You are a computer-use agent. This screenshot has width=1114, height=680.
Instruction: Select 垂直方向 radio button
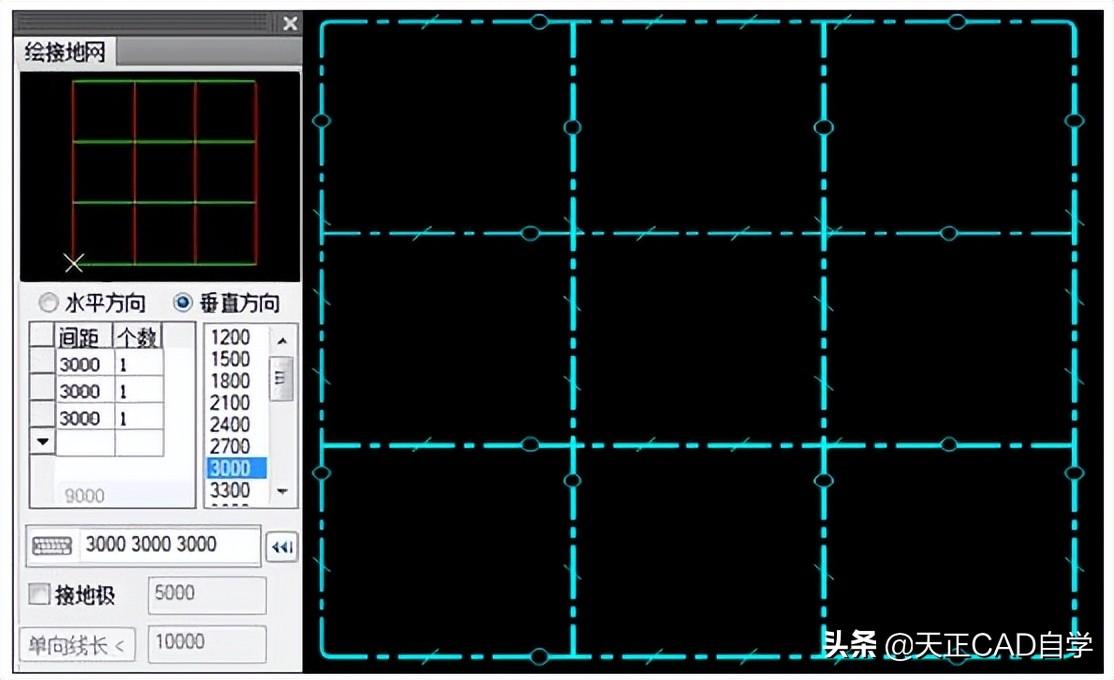pos(183,303)
